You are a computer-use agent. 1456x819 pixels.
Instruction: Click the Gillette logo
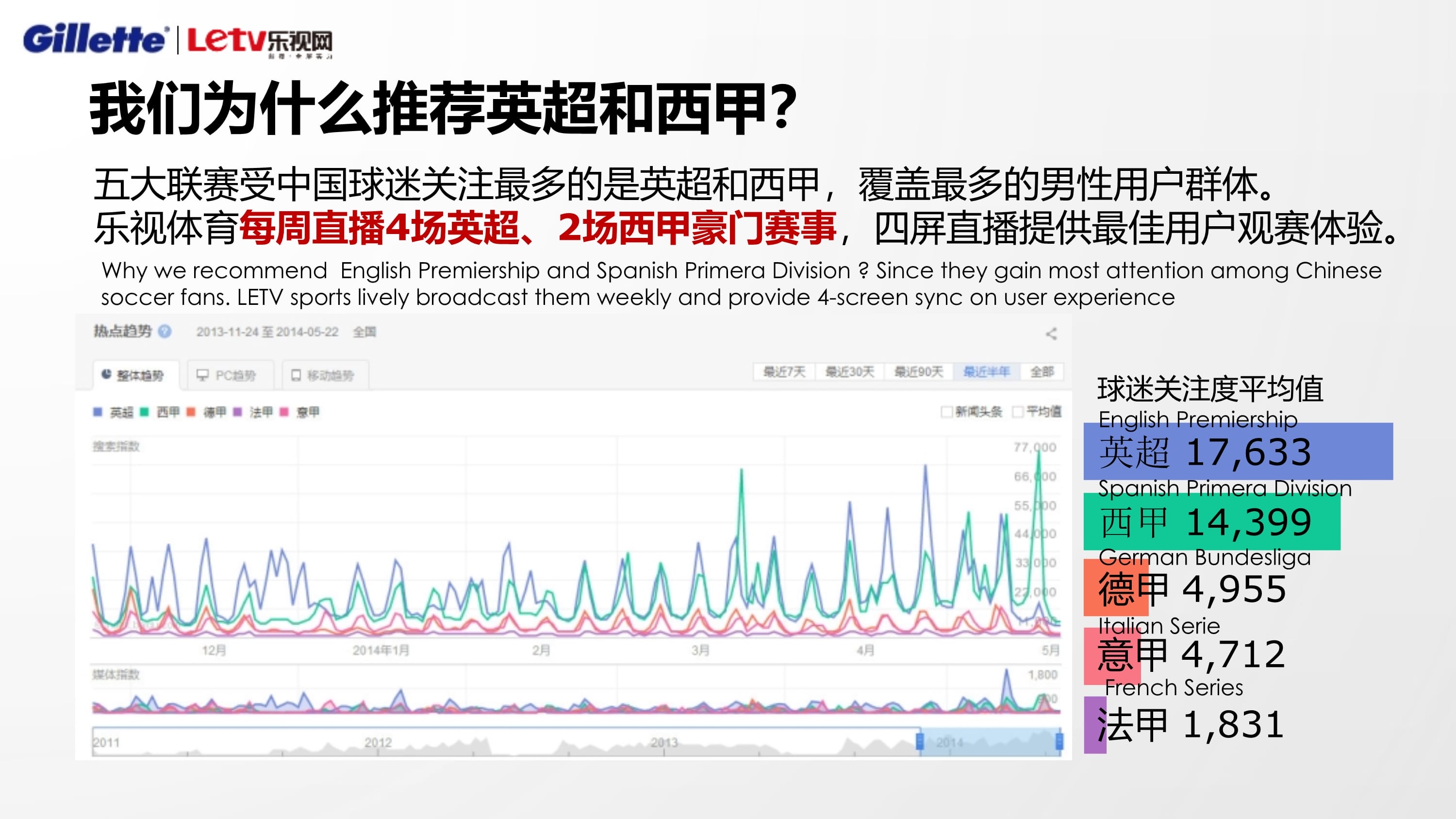(94, 39)
